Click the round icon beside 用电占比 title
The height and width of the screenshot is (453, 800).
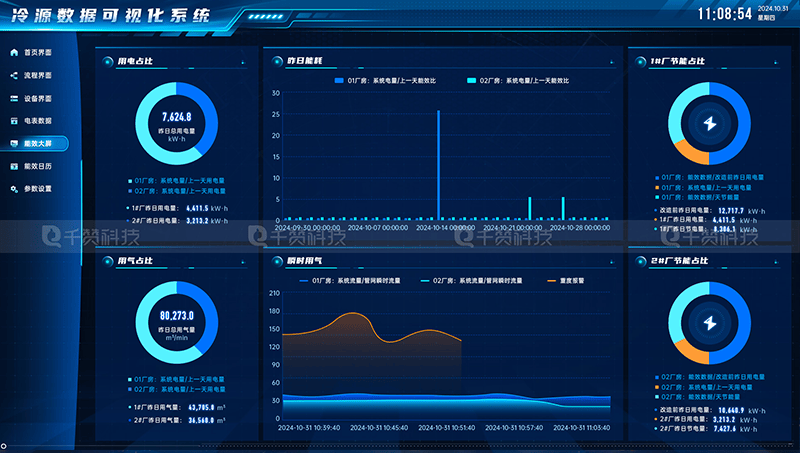click(x=107, y=61)
